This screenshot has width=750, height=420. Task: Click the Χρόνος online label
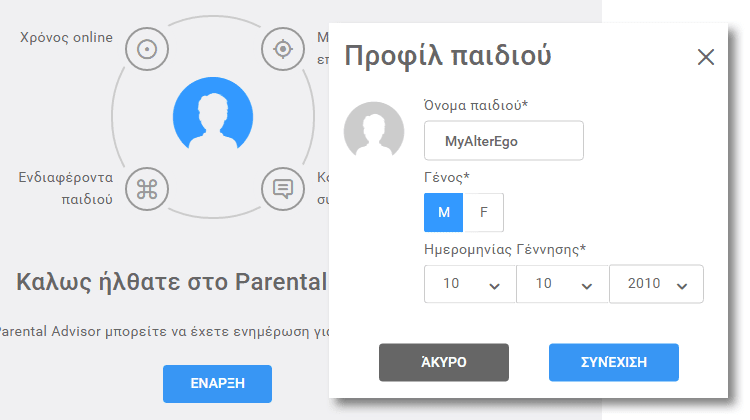coord(66,37)
